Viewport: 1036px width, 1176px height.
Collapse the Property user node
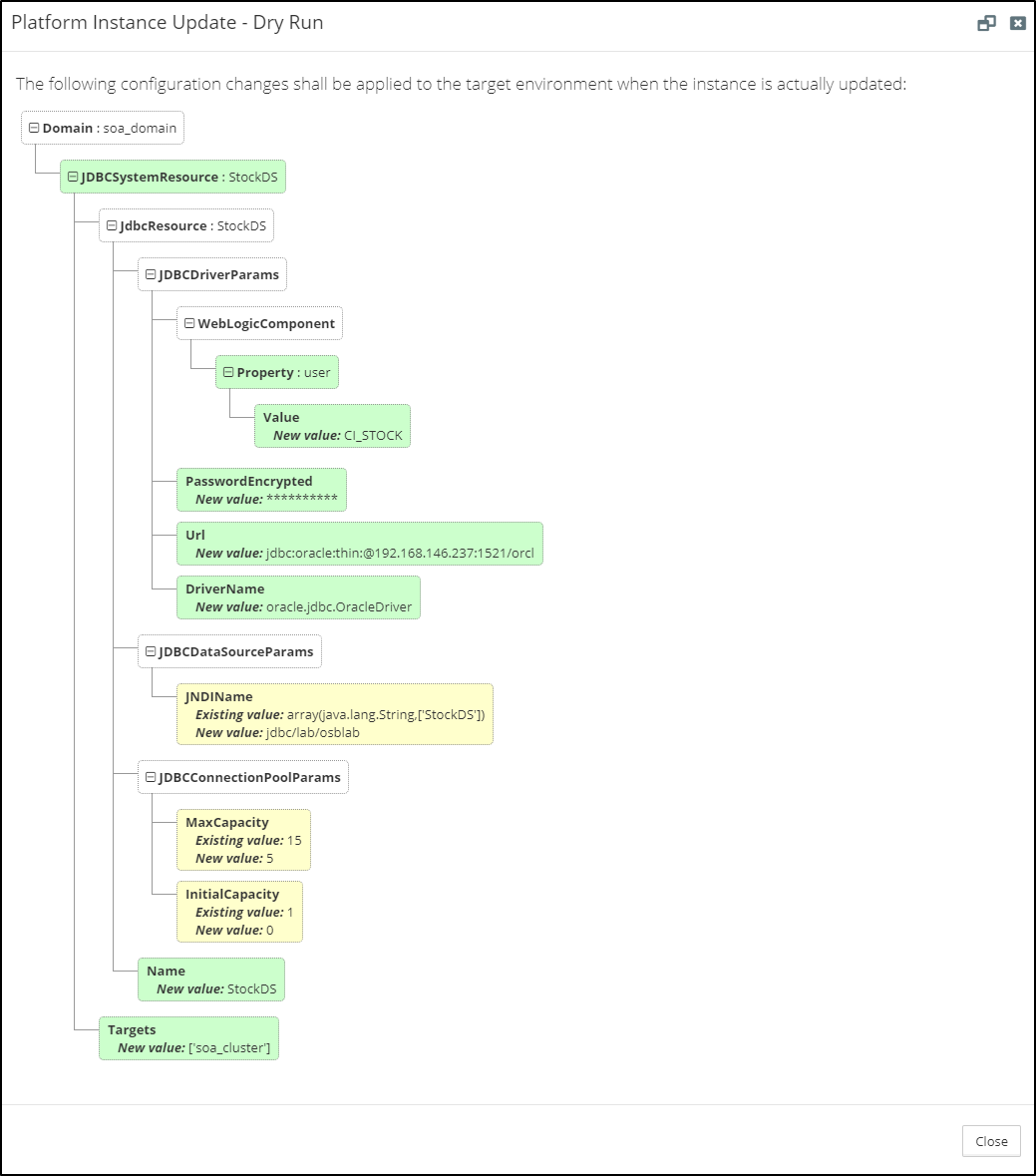[228, 372]
